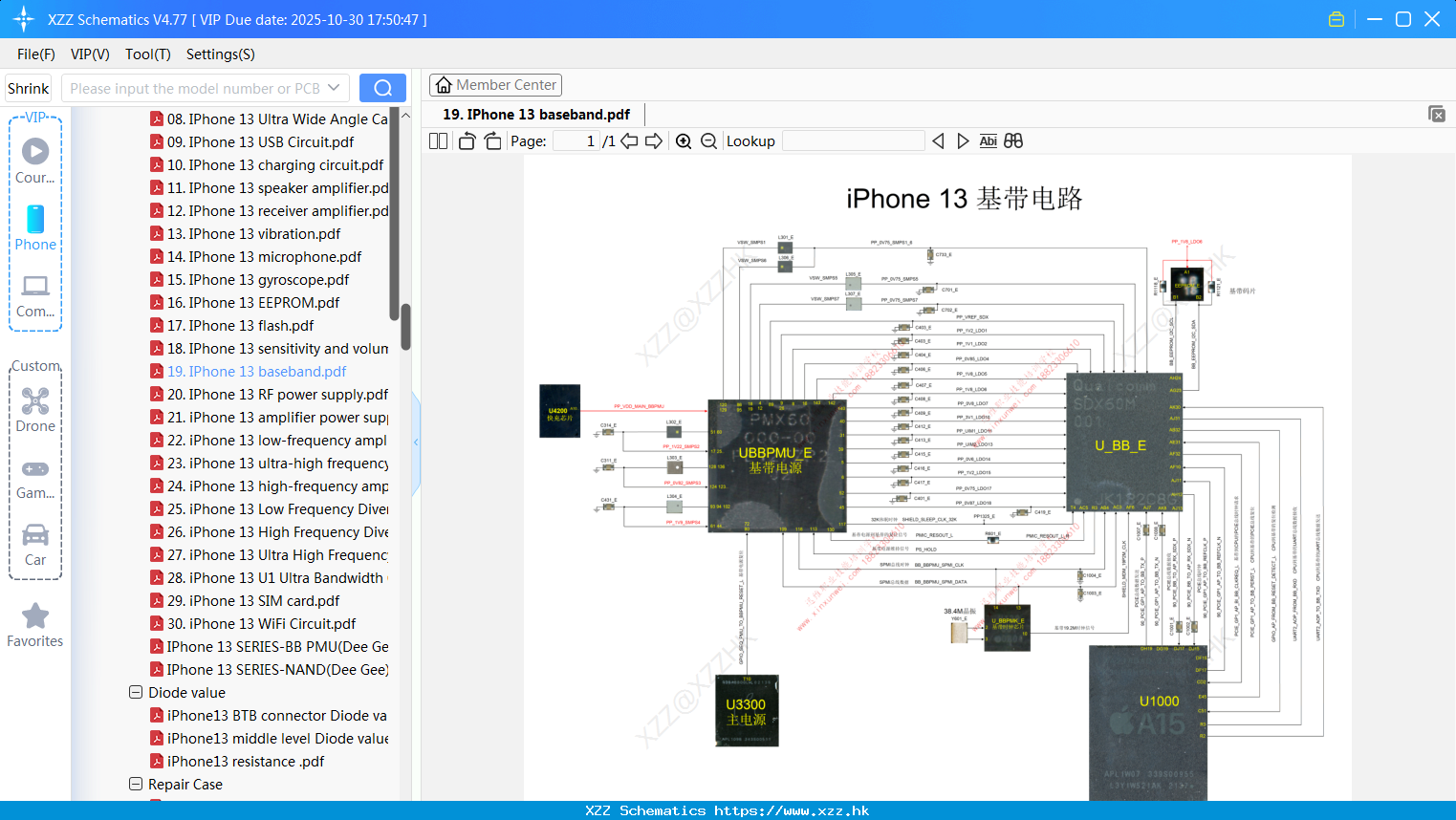This screenshot has height=820, width=1456.
Task: Find previous lookup match
Action: (938, 141)
